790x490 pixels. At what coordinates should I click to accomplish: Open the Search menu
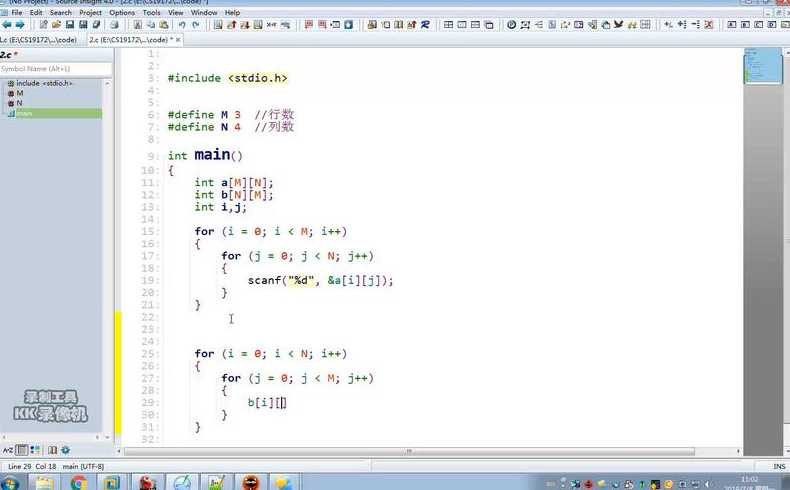(x=60, y=12)
